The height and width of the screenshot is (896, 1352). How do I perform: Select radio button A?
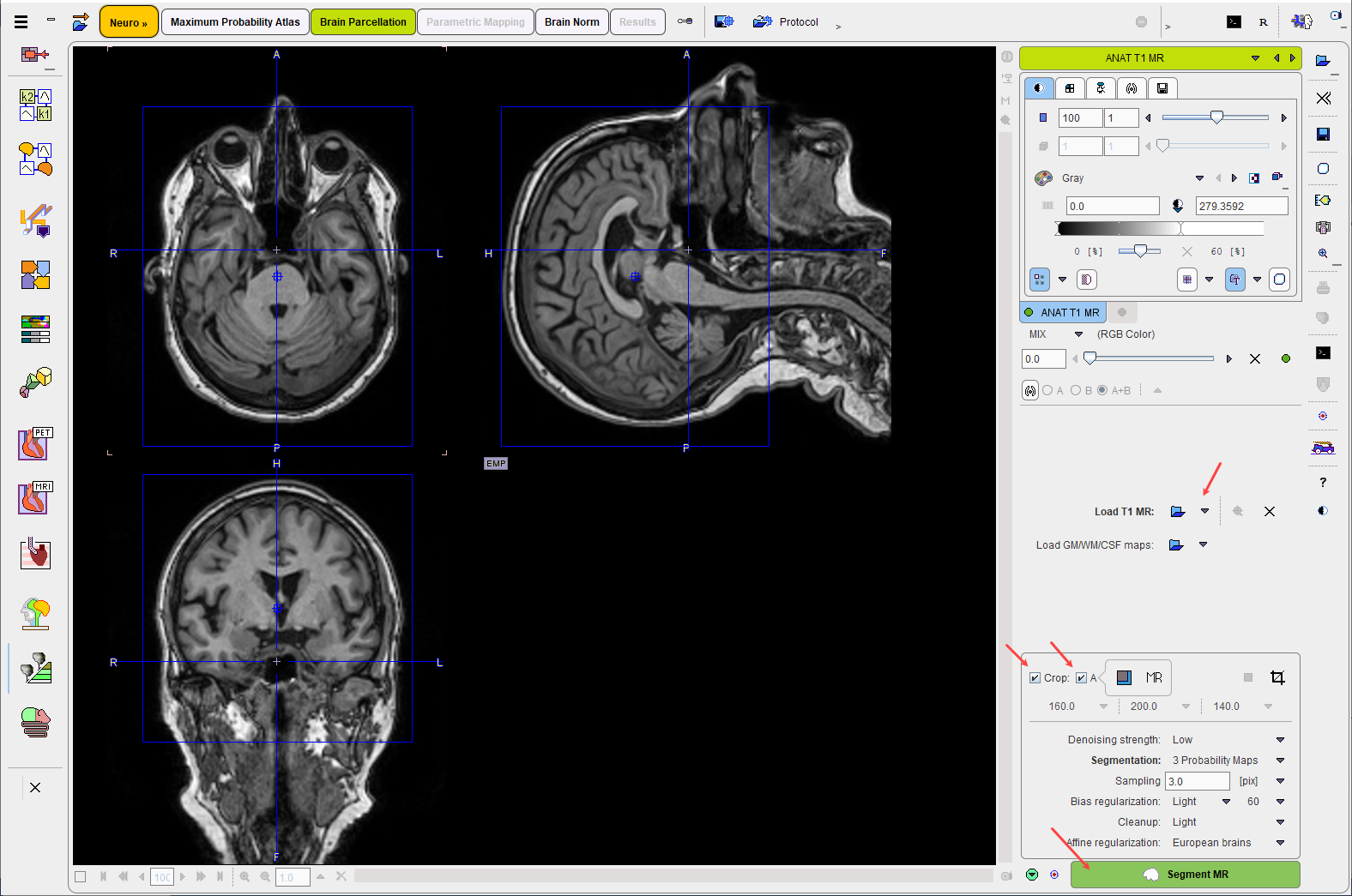pyautogui.click(x=1047, y=390)
